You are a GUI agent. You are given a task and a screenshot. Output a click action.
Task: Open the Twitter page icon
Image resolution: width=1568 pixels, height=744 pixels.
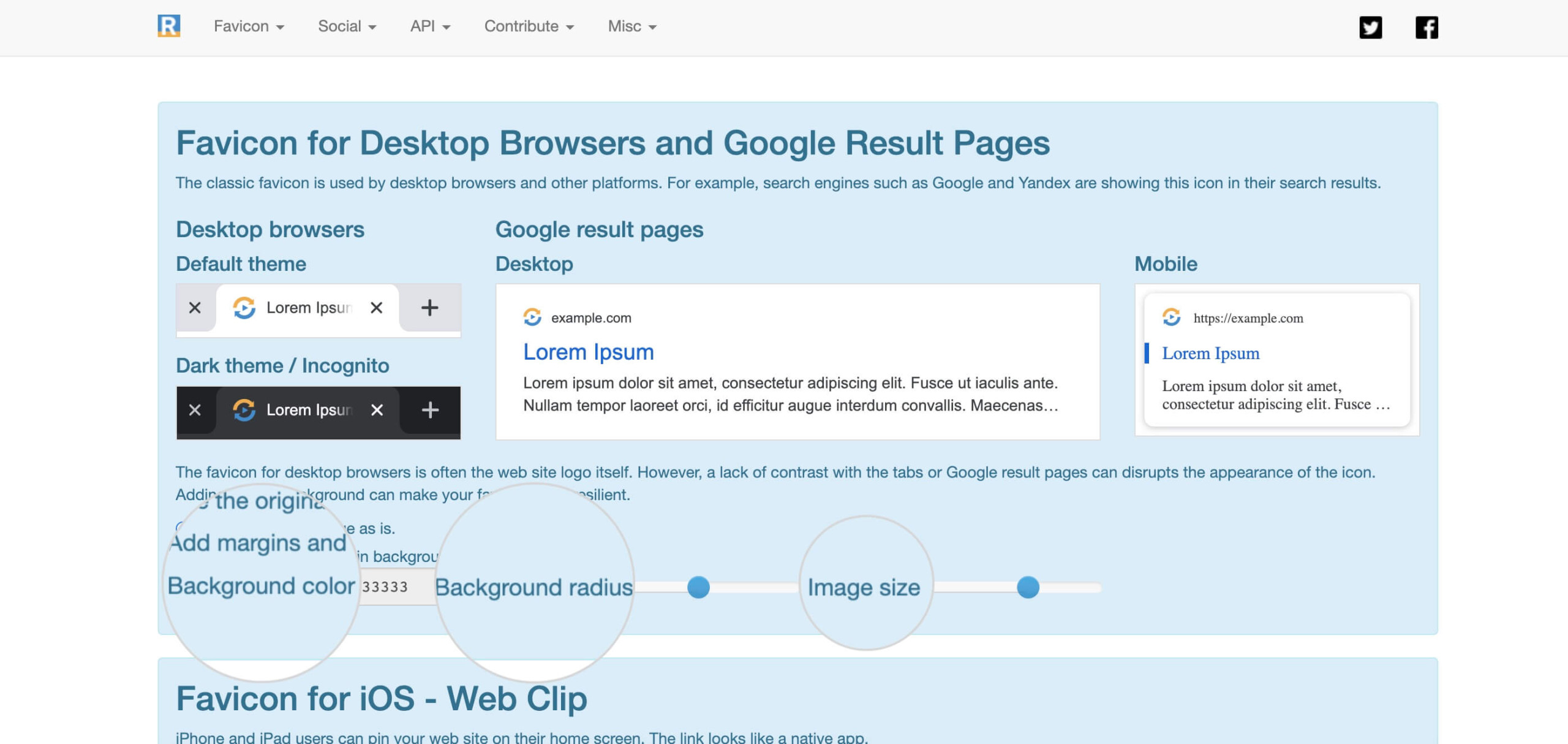tap(1370, 27)
